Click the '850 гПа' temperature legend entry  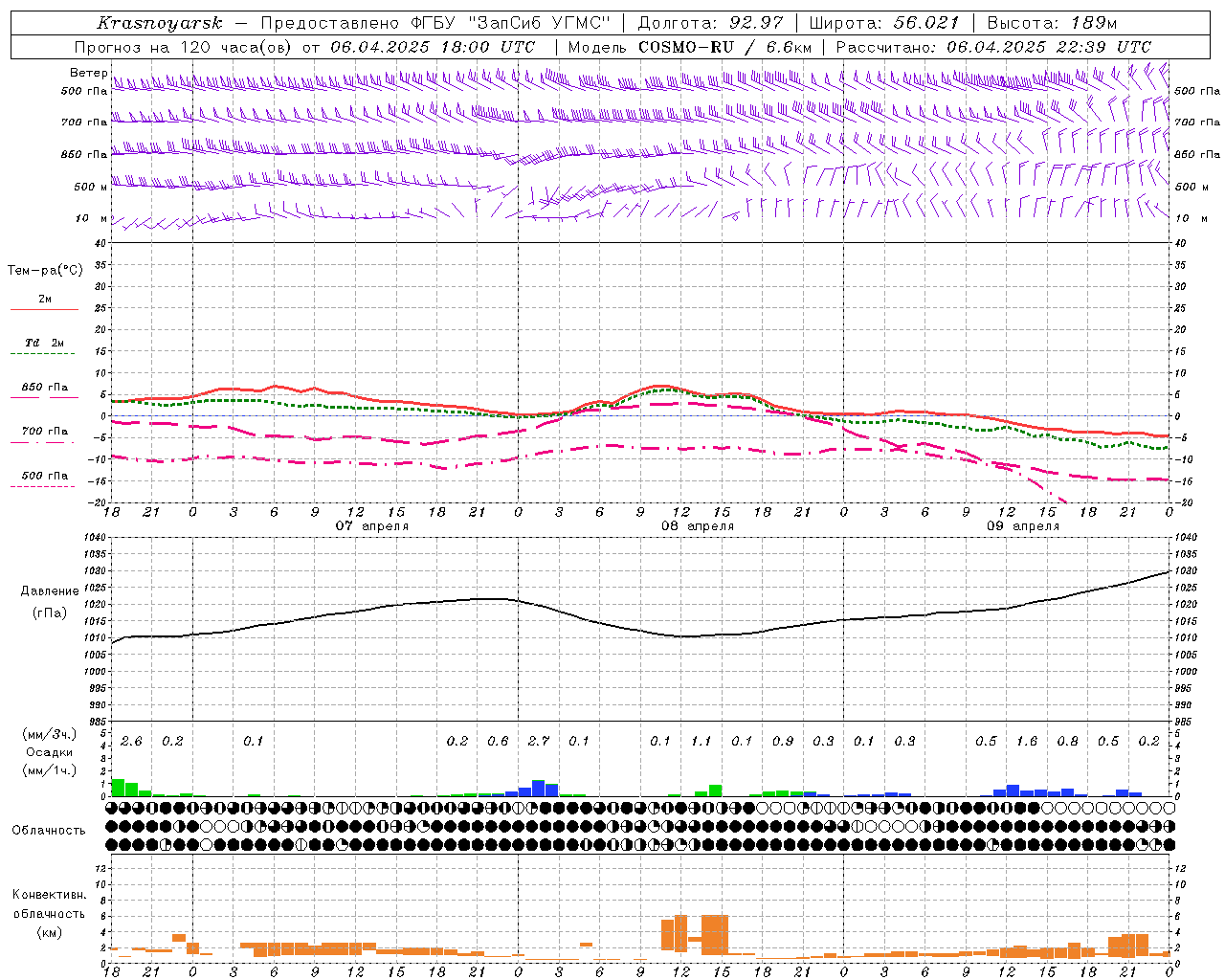[x=44, y=388]
